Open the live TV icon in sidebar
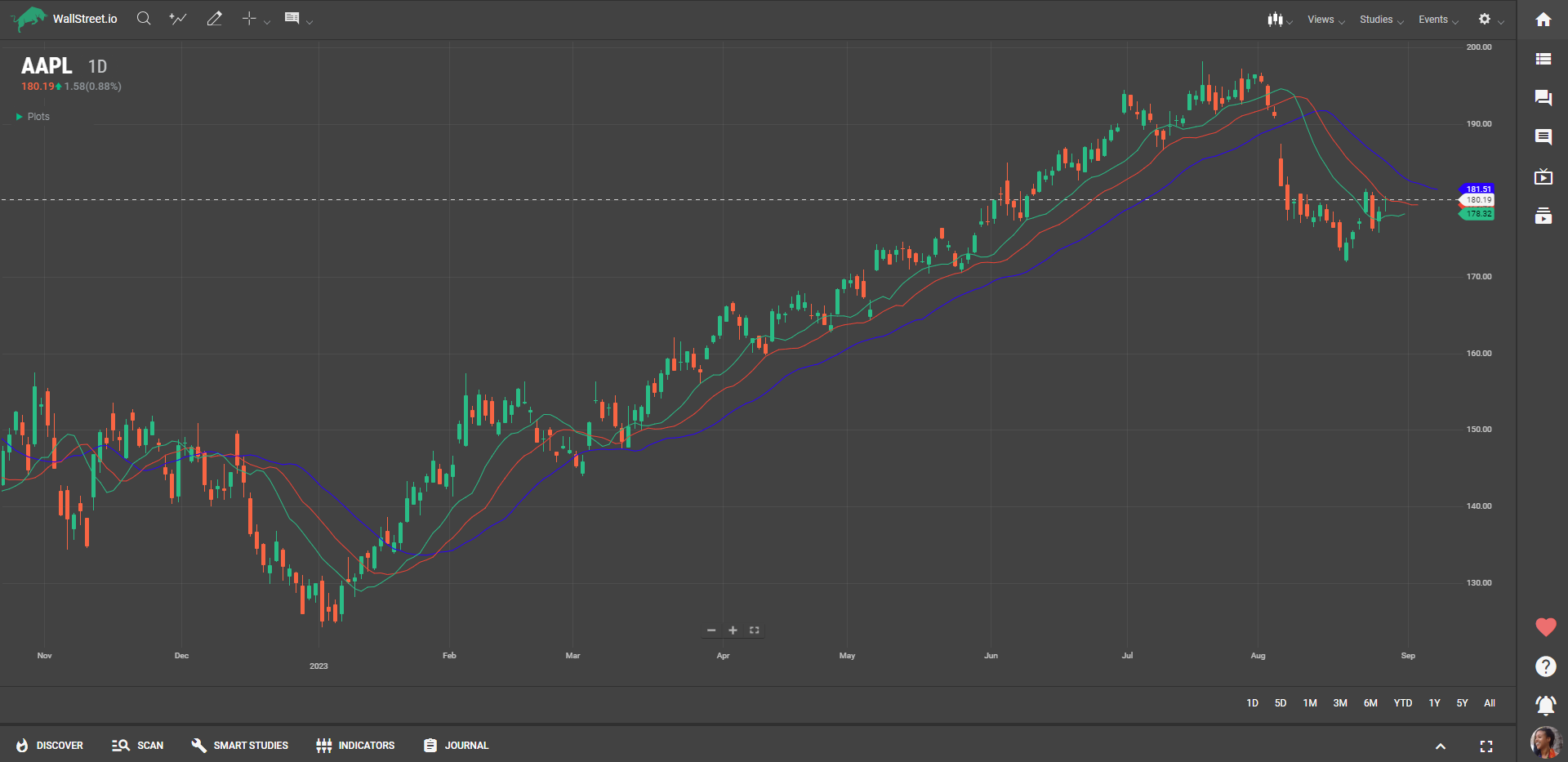1568x762 pixels. click(1543, 177)
